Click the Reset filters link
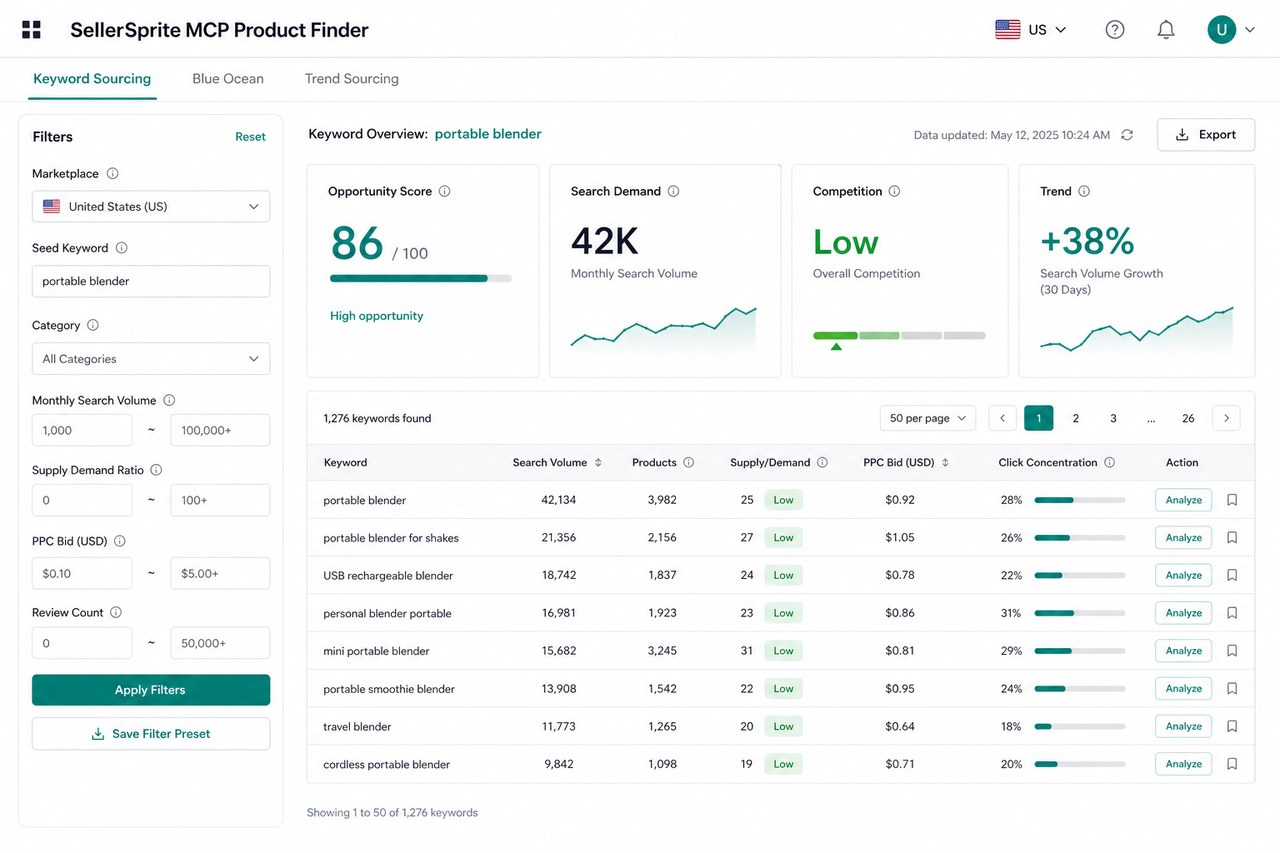This screenshot has width=1280, height=853. (250, 137)
